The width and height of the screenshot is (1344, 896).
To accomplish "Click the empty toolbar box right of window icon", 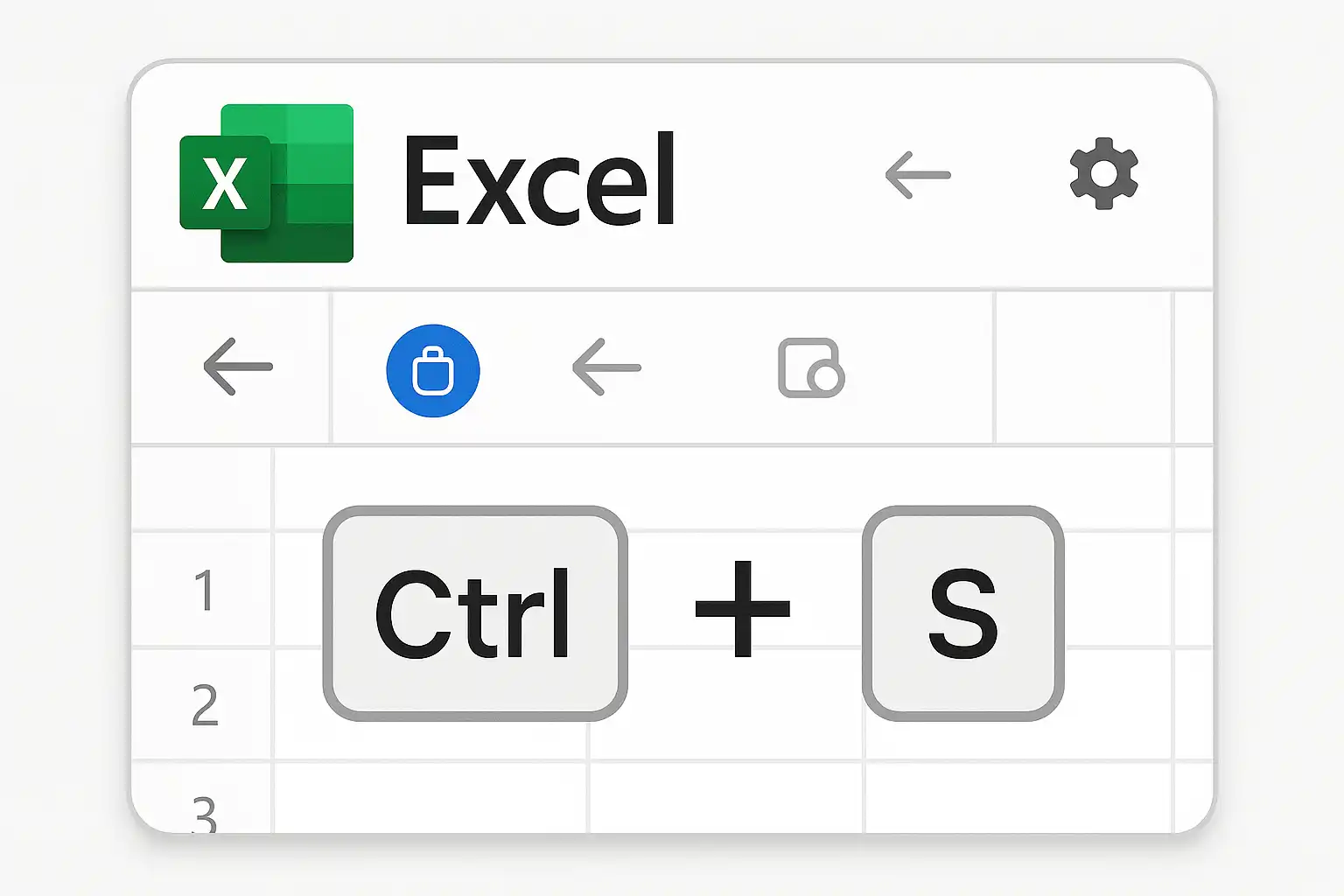I will pyautogui.click(x=1083, y=367).
